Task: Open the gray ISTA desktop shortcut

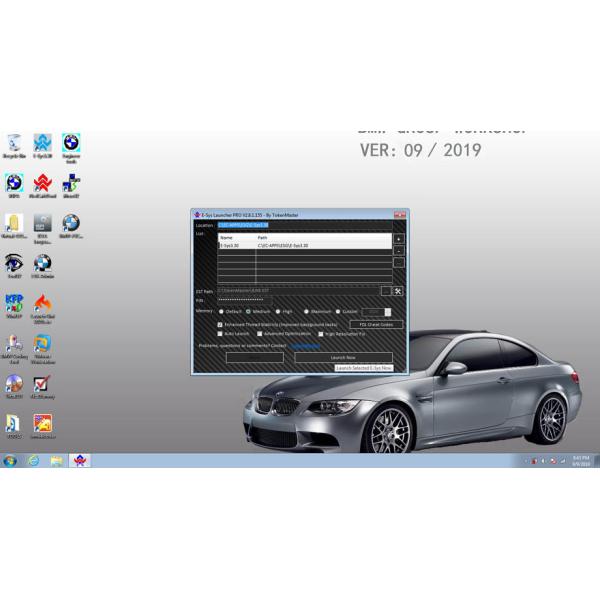Action: coord(42,229)
